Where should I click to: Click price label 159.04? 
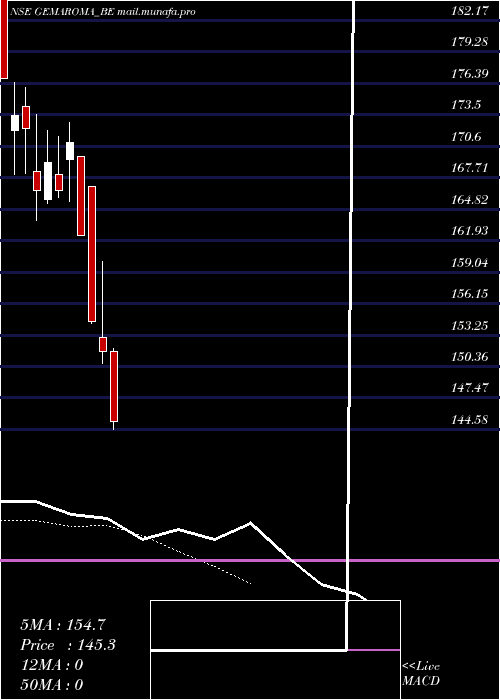(470, 262)
